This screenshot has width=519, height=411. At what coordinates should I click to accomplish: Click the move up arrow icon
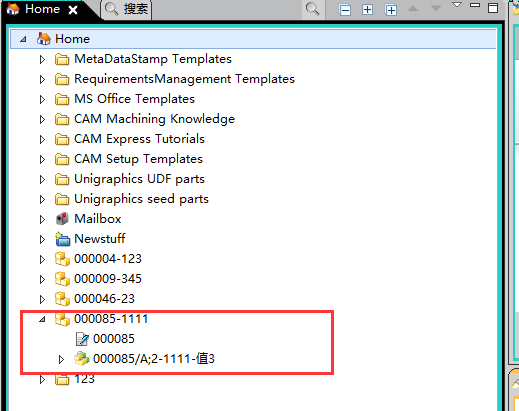pyautogui.click(x=413, y=9)
